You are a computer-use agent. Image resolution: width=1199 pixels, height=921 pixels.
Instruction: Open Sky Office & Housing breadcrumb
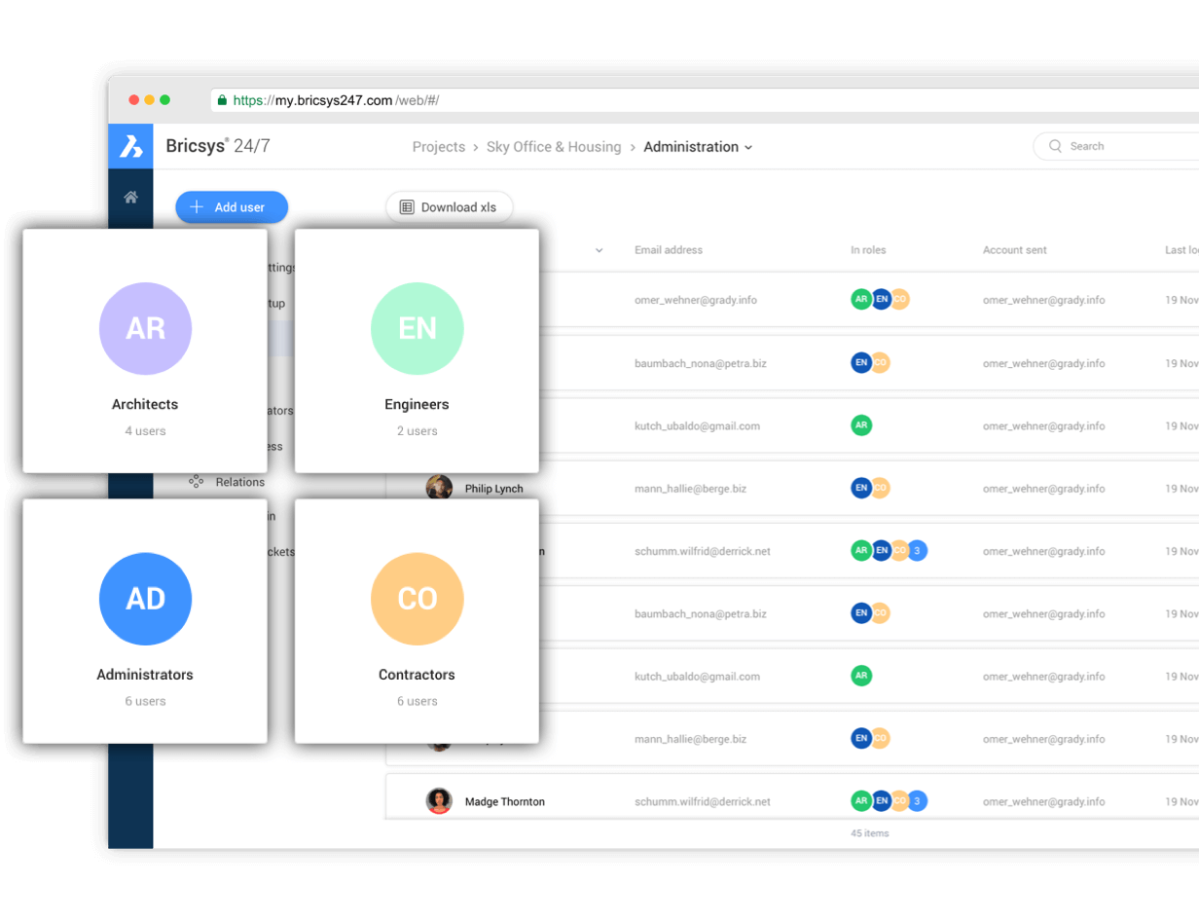pos(554,147)
